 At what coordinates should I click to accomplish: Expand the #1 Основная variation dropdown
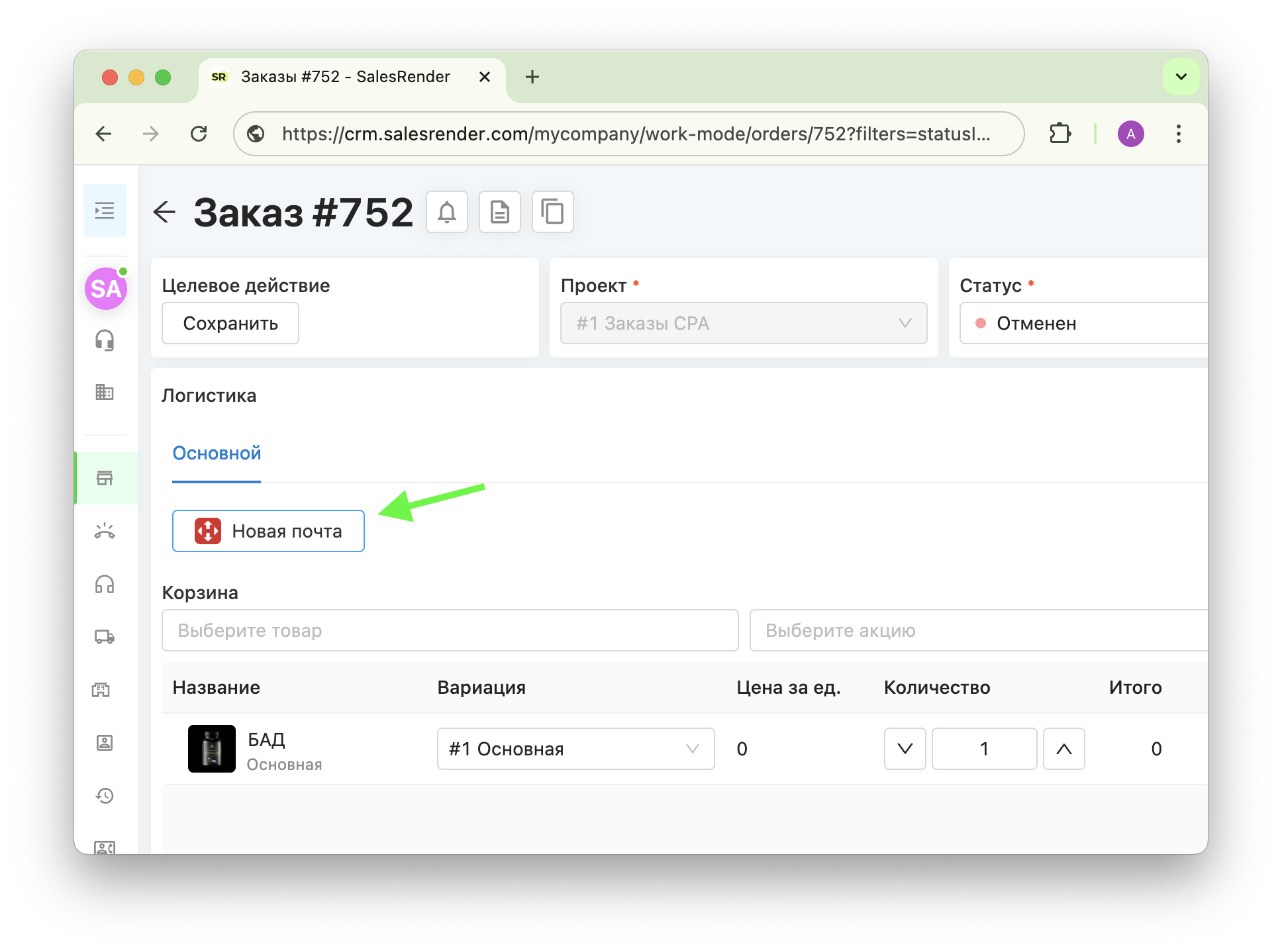click(575, 749)
